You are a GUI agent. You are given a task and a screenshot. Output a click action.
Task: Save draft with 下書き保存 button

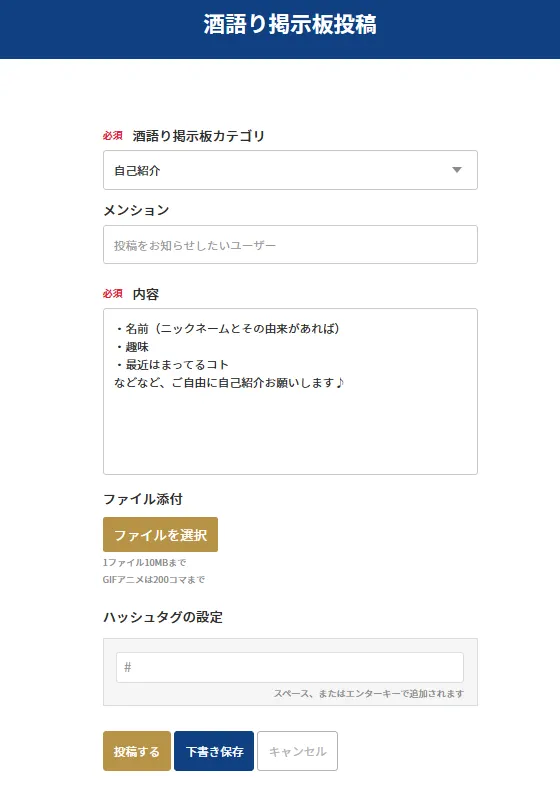coord(214,751)
